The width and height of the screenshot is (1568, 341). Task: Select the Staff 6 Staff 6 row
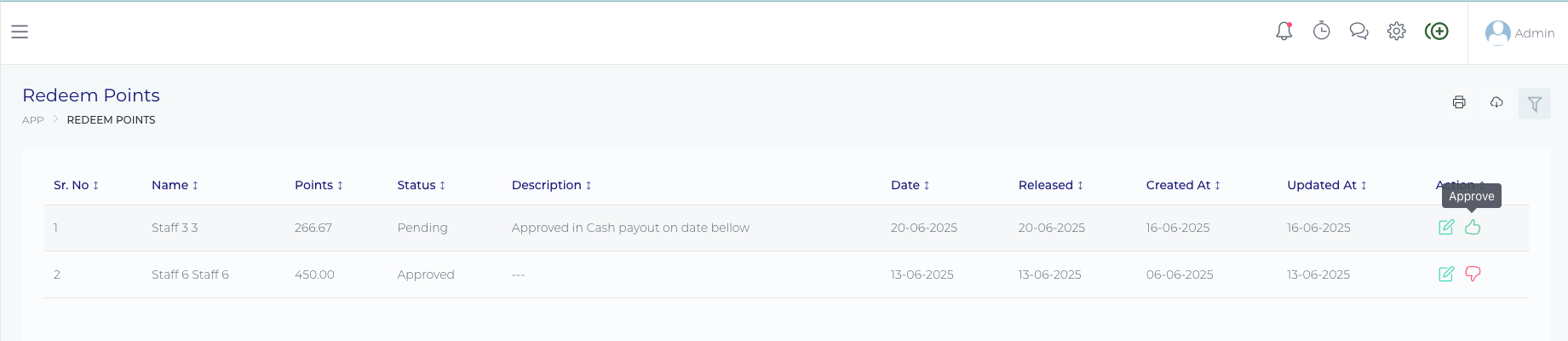pos(189,275)
